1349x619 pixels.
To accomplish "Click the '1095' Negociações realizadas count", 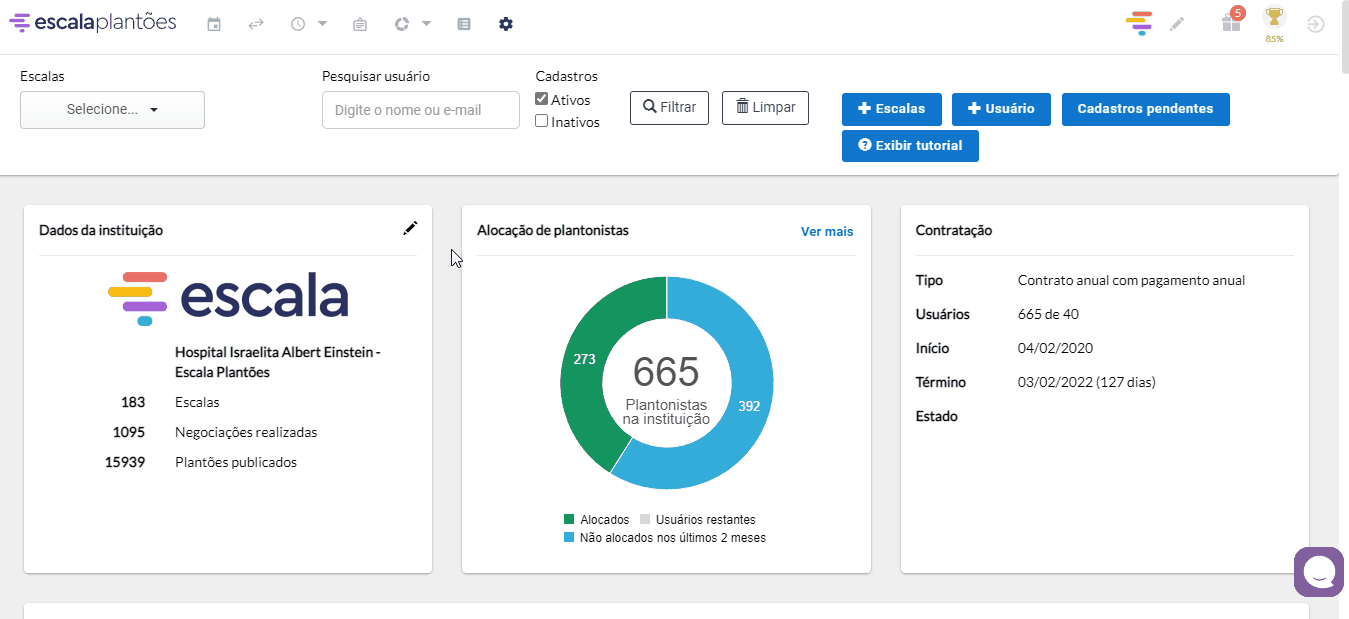I will [x=129, y=432].
